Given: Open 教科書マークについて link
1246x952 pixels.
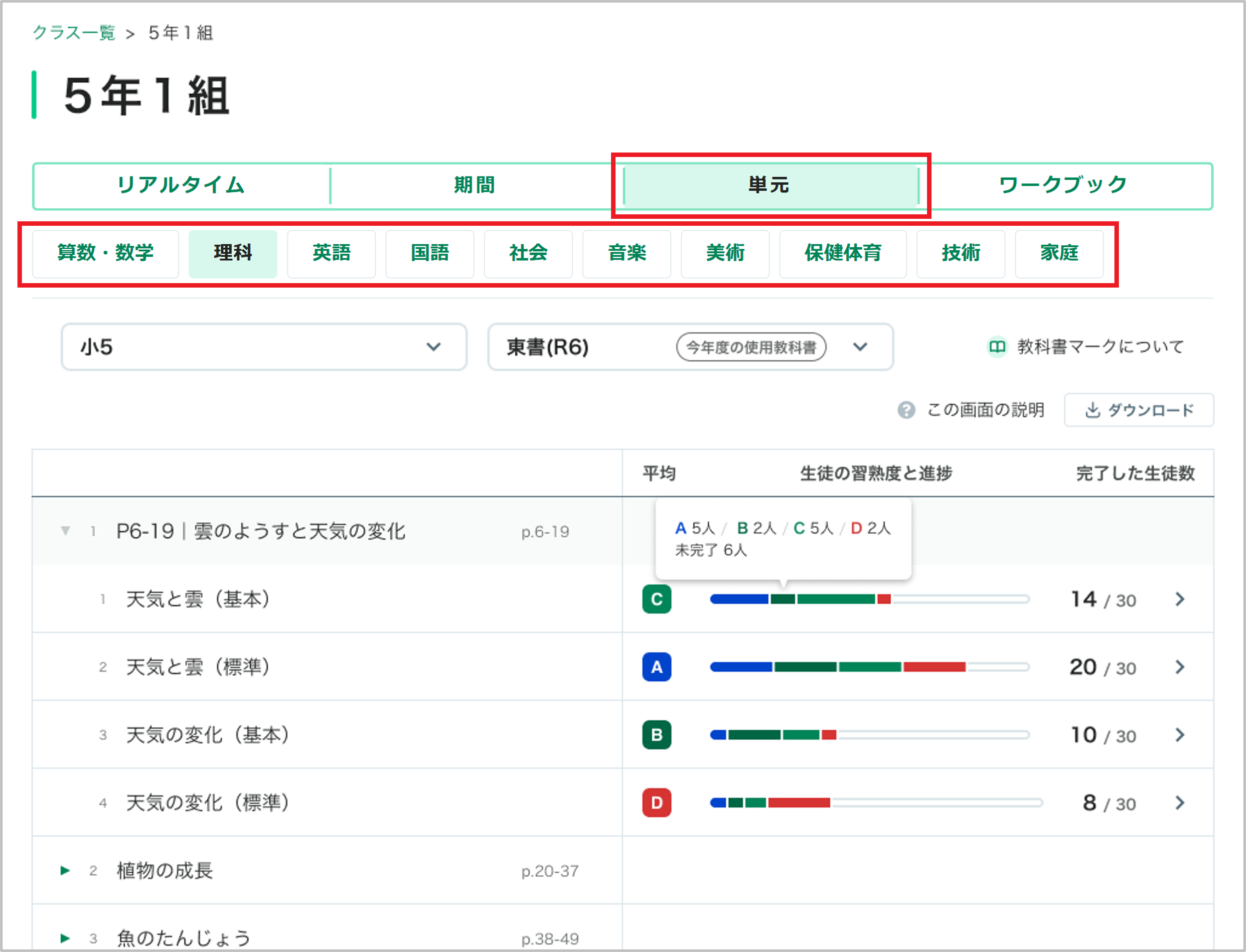Looking at the screenshot, I should (x=1101, y=346).
